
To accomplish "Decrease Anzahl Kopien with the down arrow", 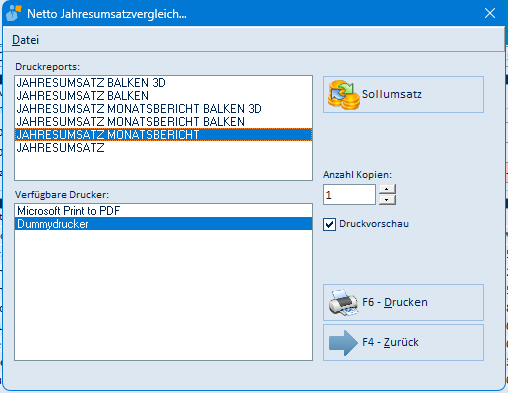I will coord(387,200).
